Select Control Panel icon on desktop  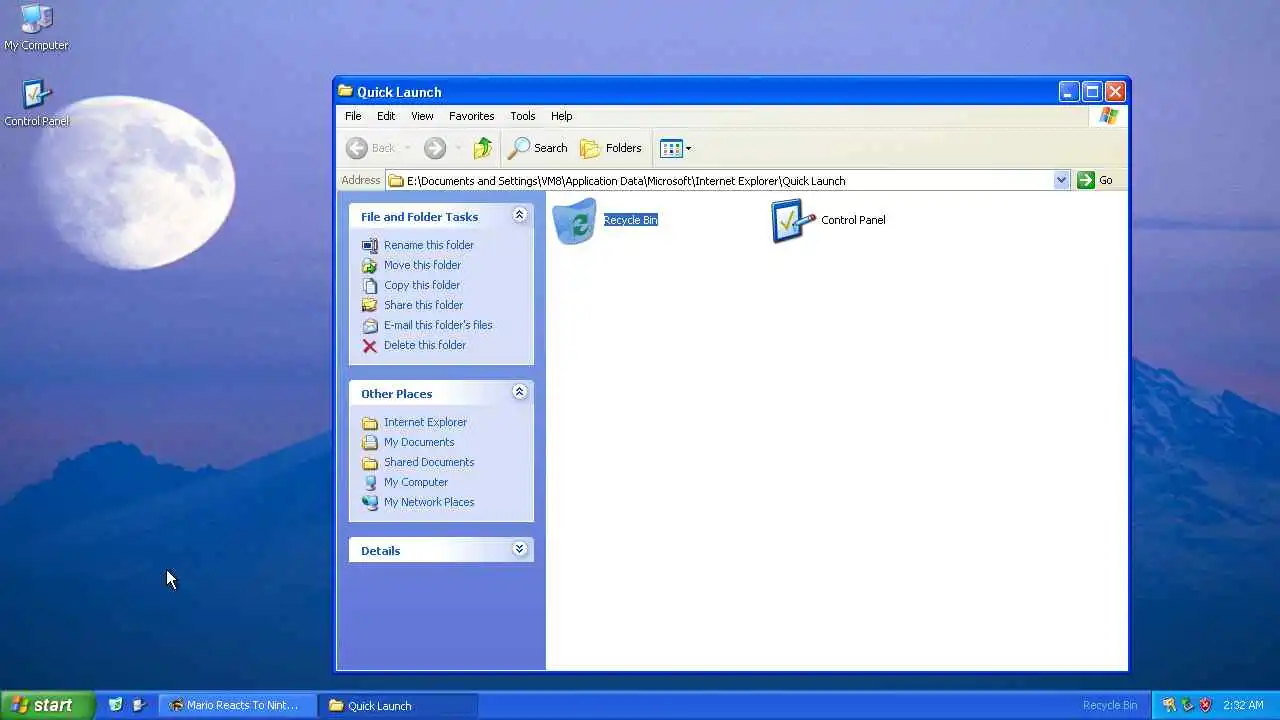pos(36,104)
